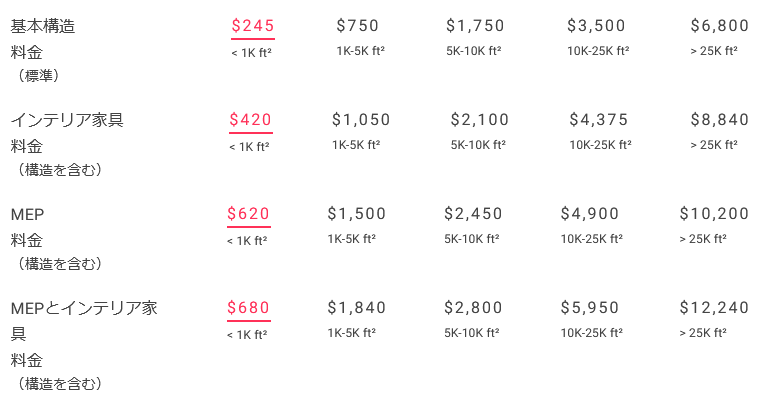Image resolution: width=776 pixels, height=406 pixels.
Task: Pick the $2,100 interior furniture price
Action: click(480, 120)
